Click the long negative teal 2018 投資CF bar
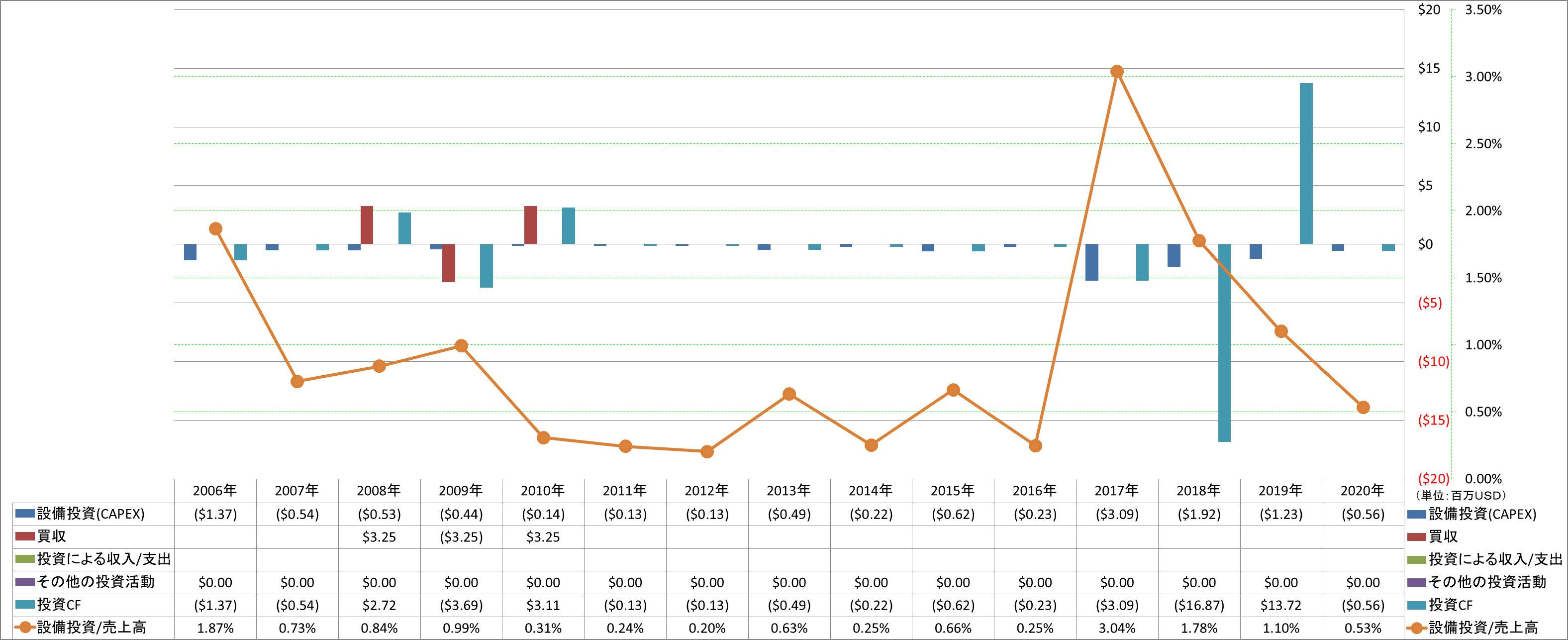This screenshot has height=640, width=1568. tap(1224, 343)
